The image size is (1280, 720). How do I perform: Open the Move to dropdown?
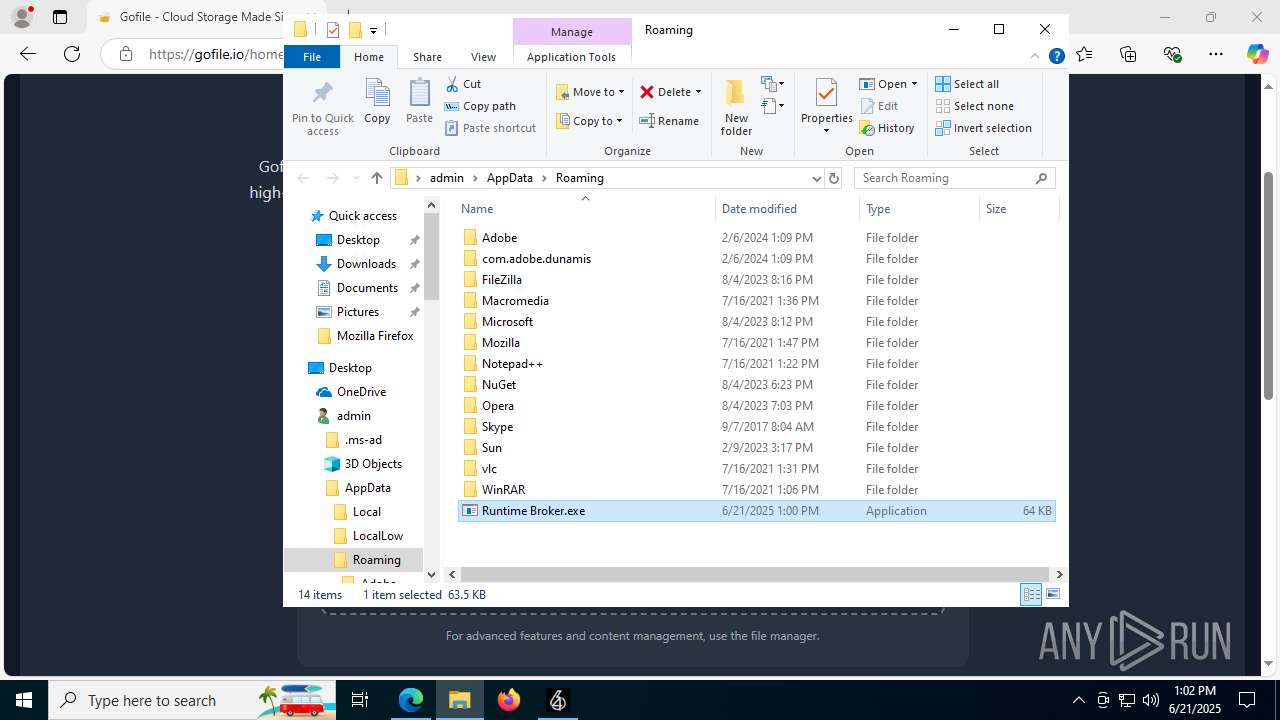coord(590,92)
